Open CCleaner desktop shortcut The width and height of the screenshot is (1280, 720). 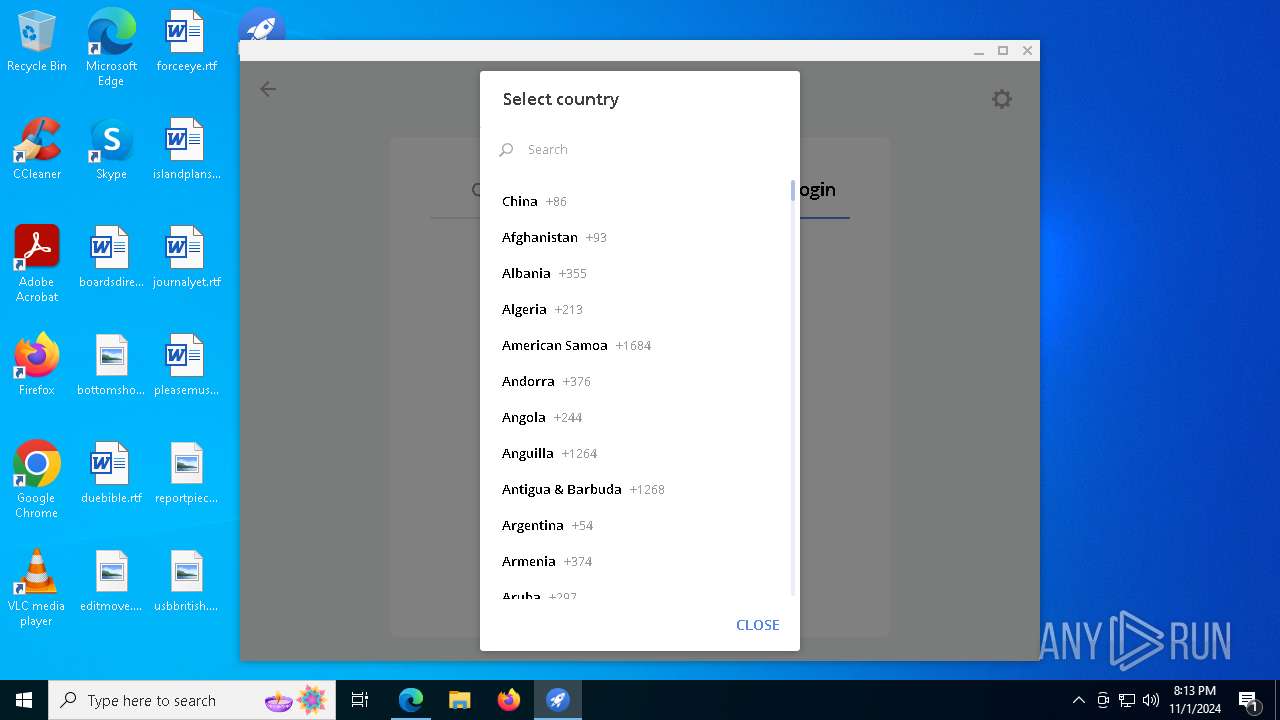[x=37, y=149]
